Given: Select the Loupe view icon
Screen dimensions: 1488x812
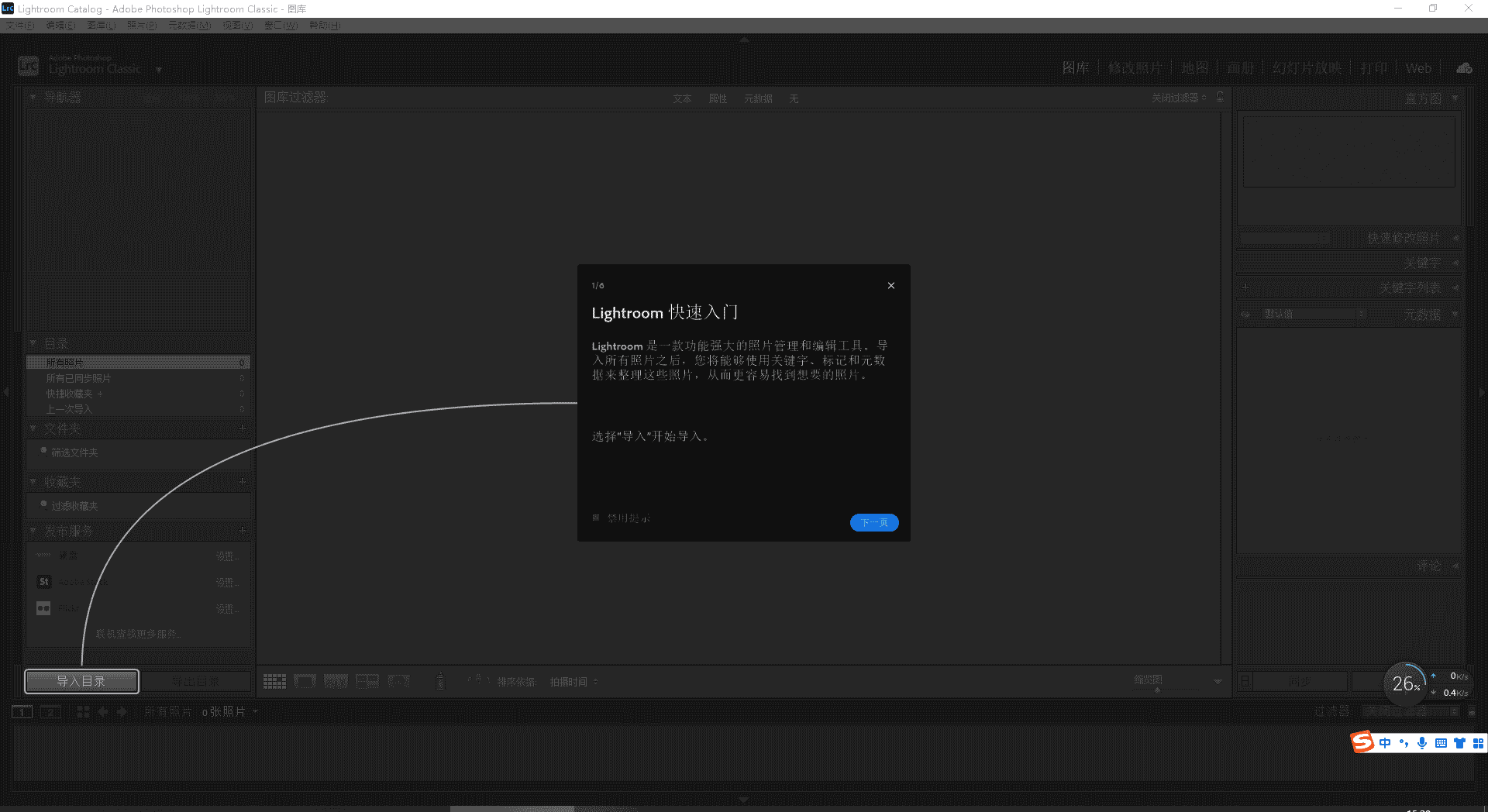Looking at the screenshot, I should (305, 682).
